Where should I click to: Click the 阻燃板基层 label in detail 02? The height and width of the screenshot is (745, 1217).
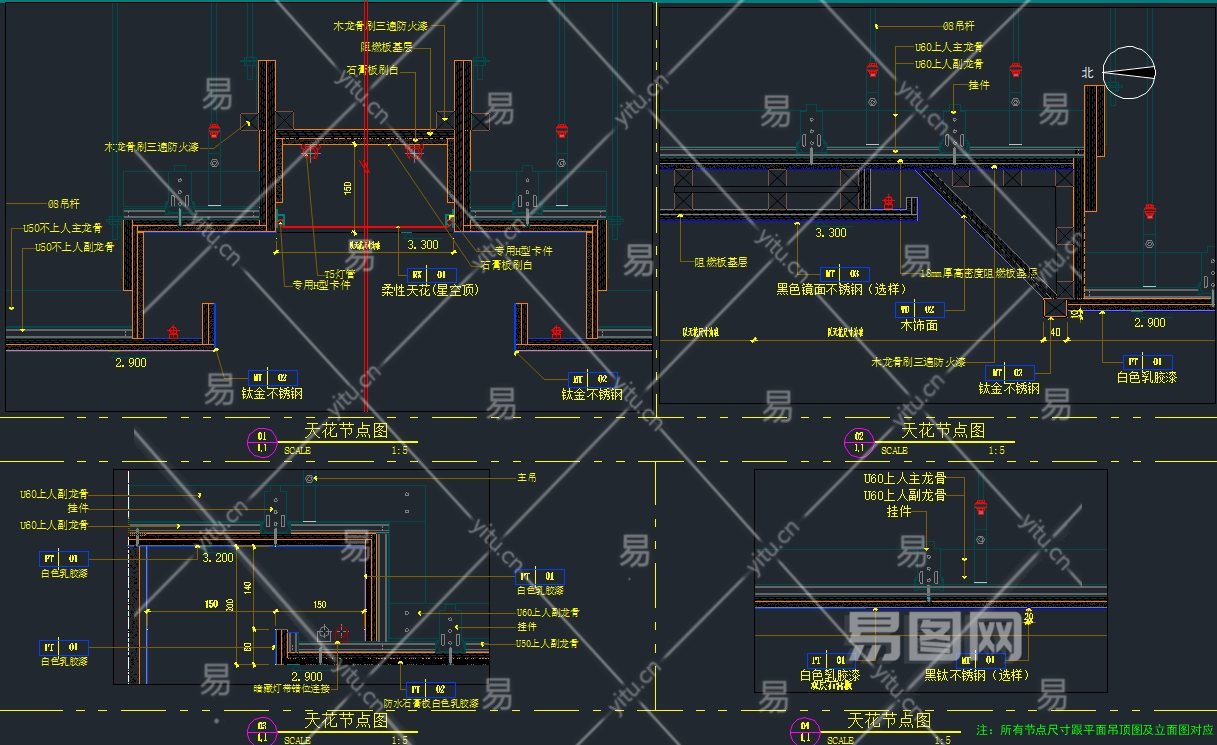pyautogui.click(x=721, y=262)
